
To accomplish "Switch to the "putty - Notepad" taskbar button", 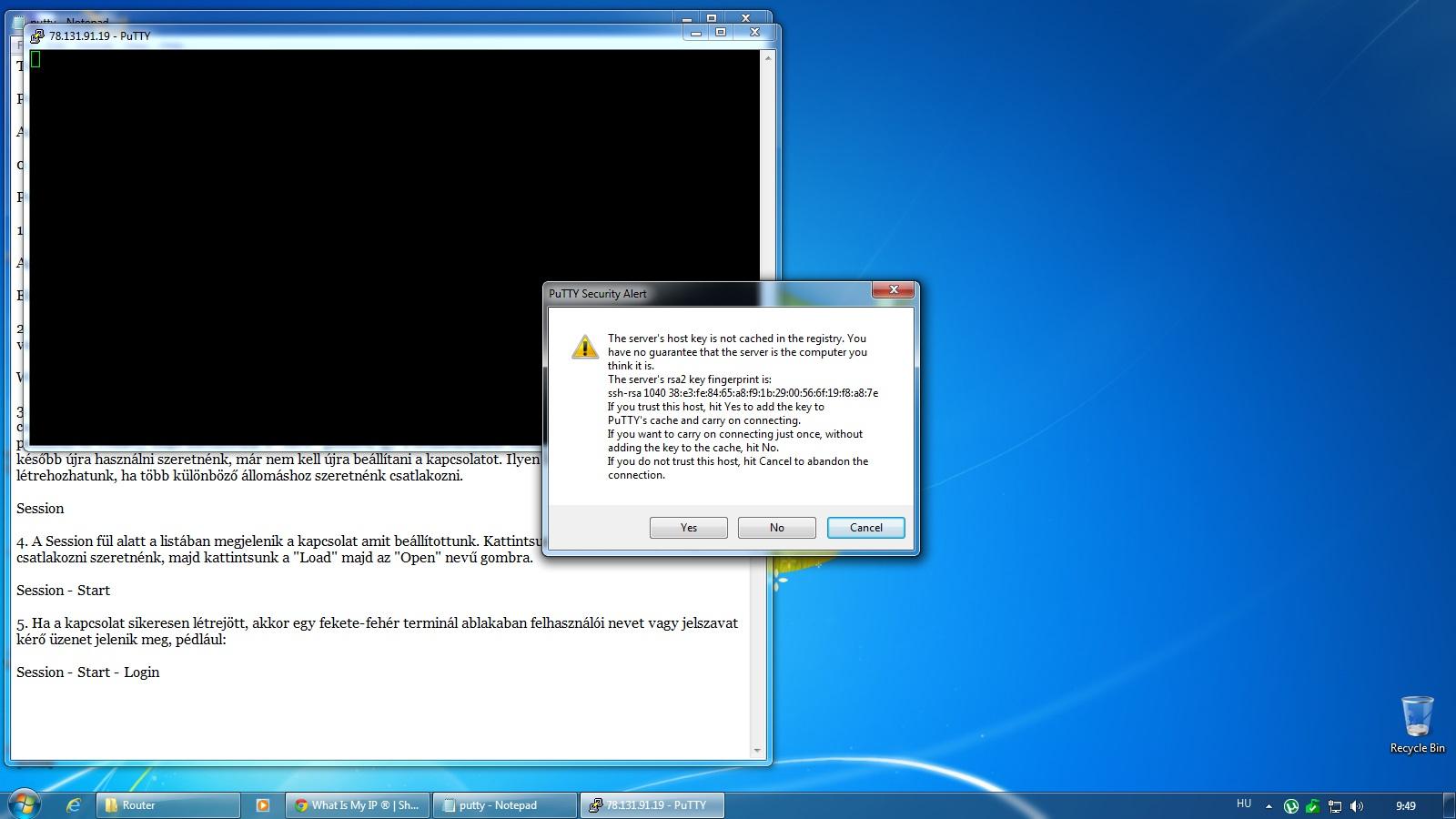I will click(505, 805).
